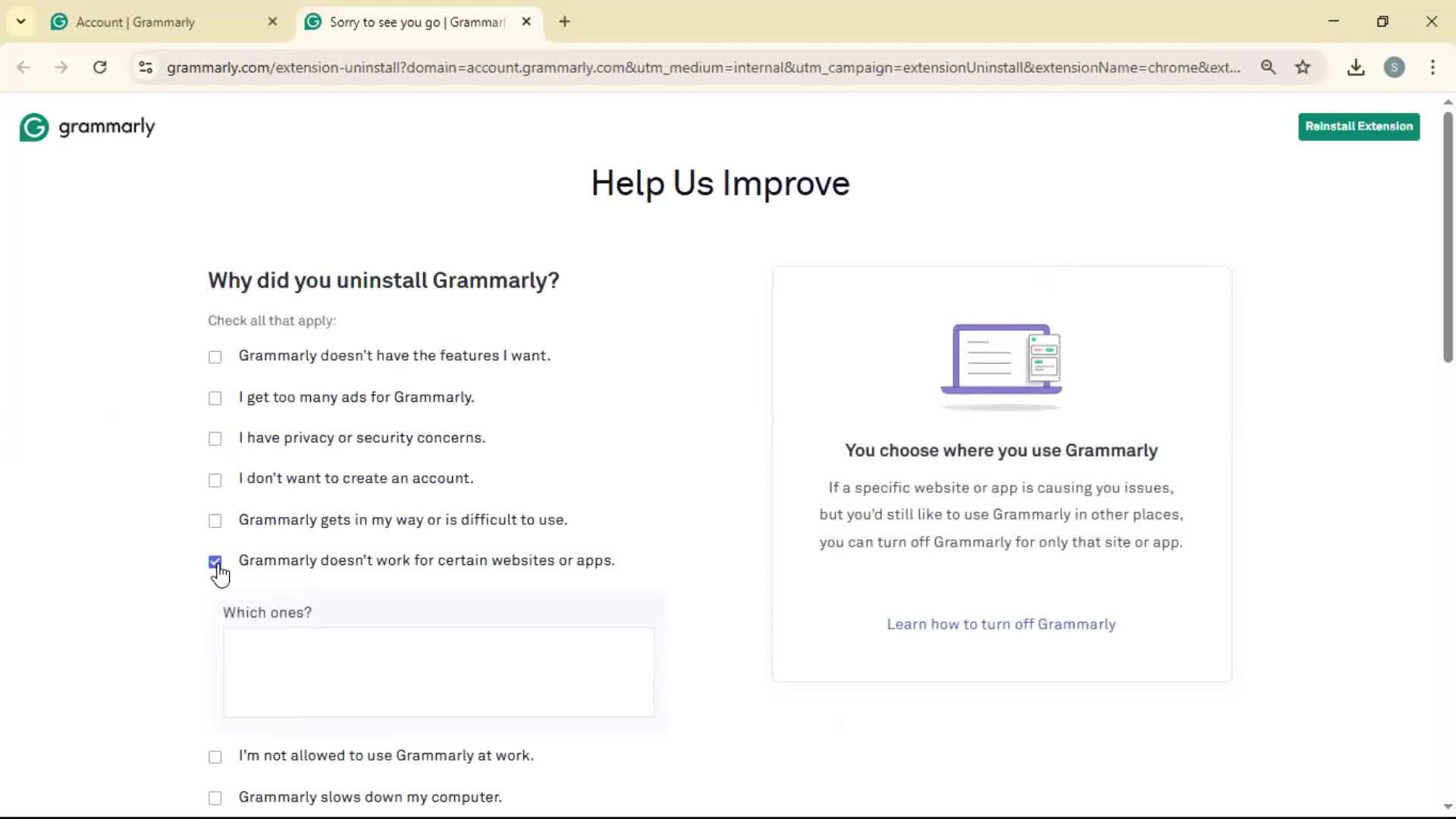Reload the page with the refresh icon

tap(99, 67)
